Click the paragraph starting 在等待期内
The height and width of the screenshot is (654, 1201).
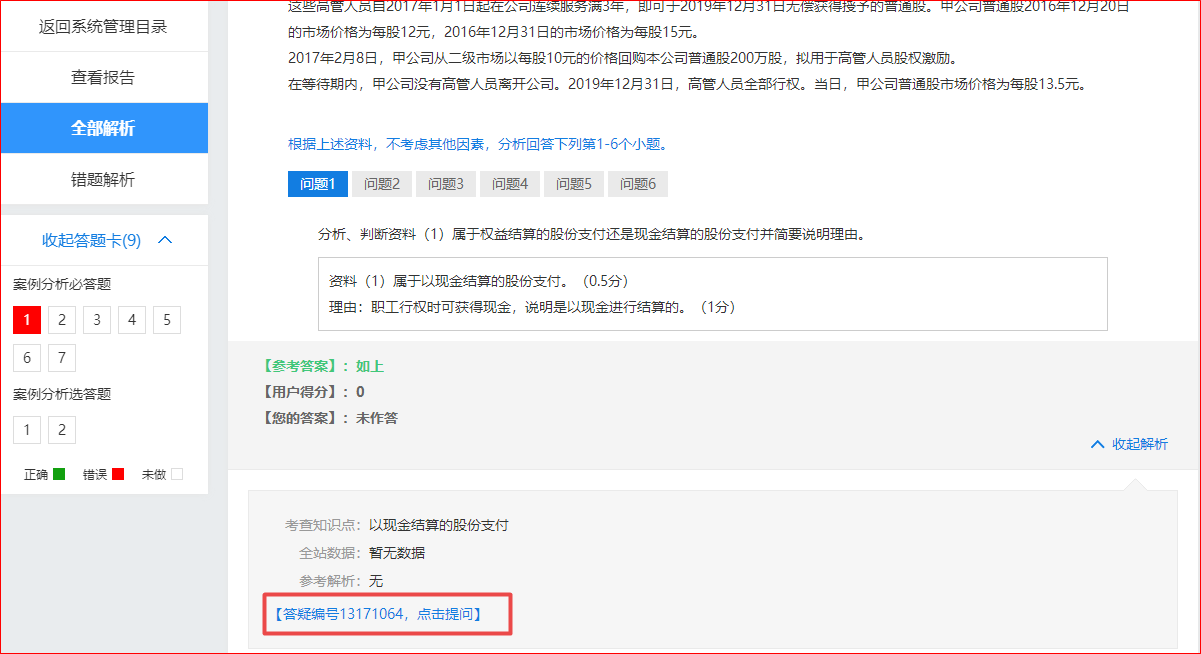pyautogui.click(x=687, y=84)
